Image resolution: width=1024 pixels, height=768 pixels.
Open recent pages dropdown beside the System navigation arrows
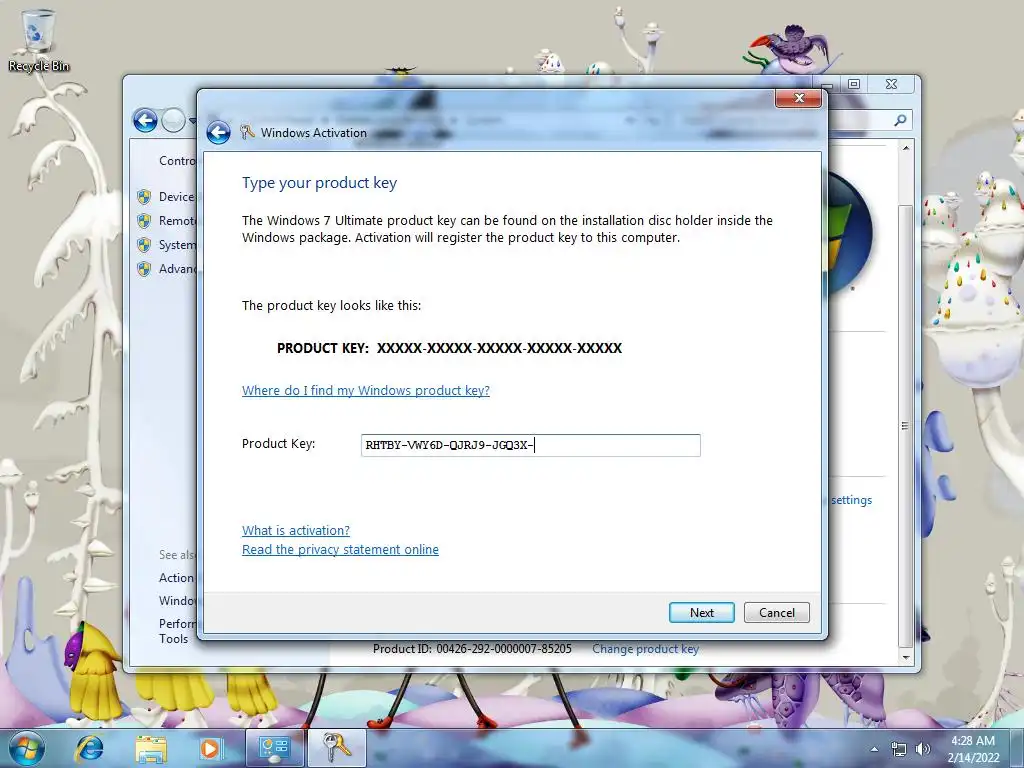[192, 121]
